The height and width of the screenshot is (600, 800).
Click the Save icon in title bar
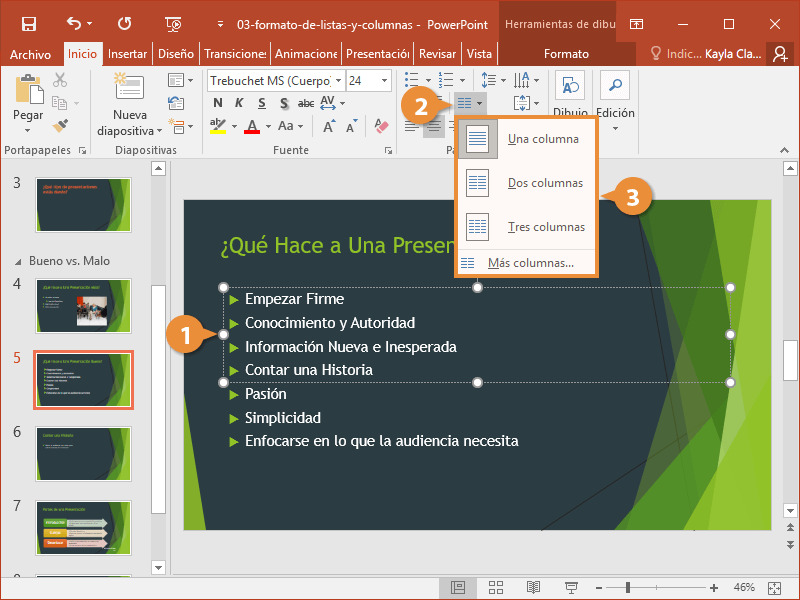pos(29,23)
